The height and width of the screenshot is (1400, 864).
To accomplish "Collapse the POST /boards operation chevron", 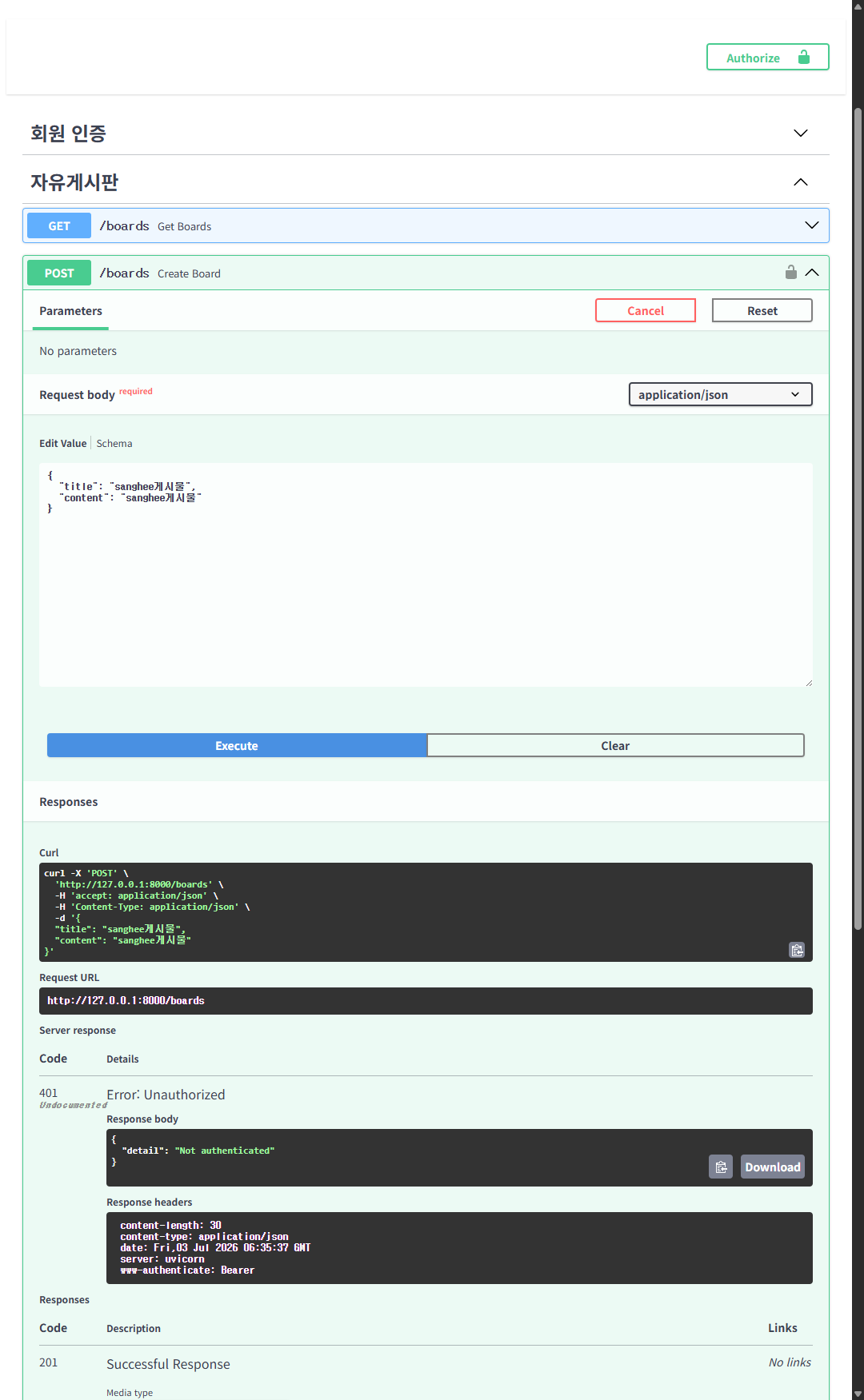I will tap(811, 273).
